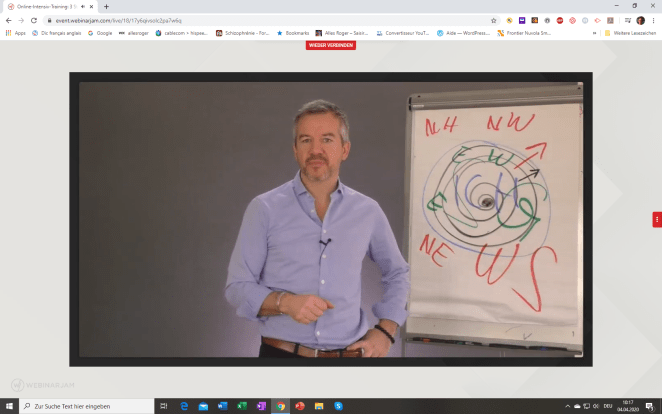The width and height of the screenshot is (662, 414).
Task: Open the Google bookmark
Action: [x=100, y=32]
